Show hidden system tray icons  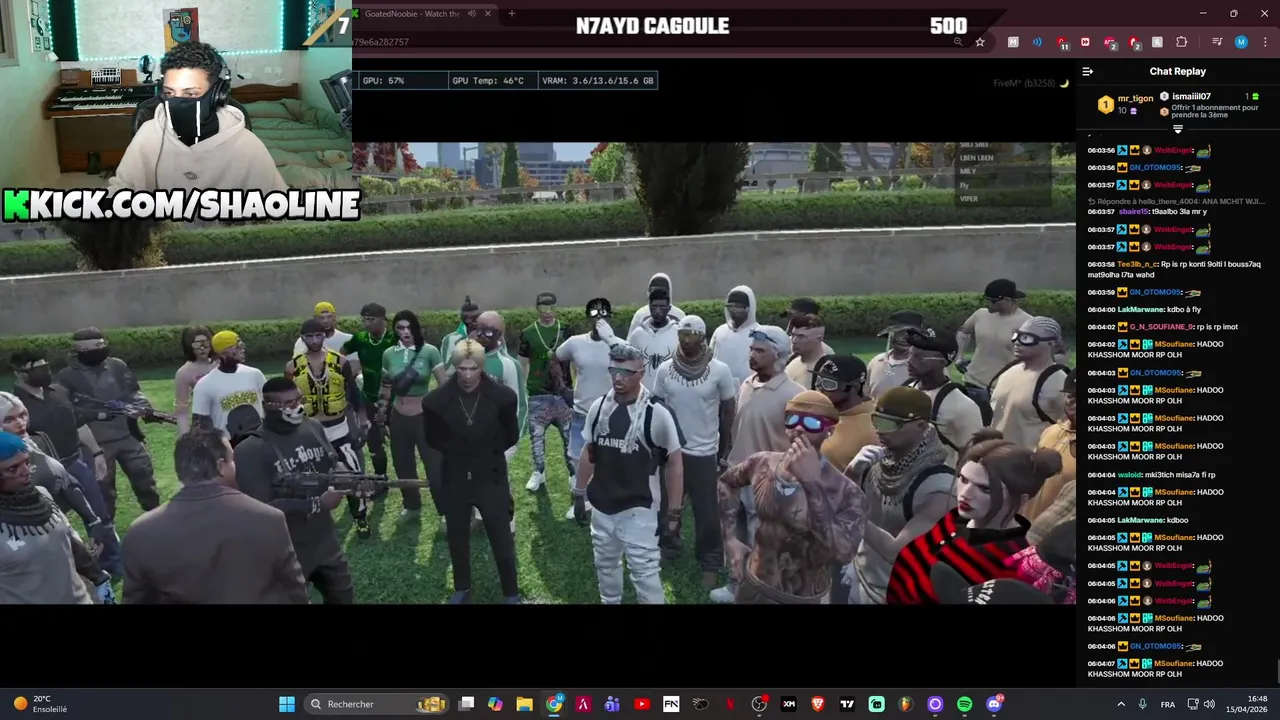1120,704
